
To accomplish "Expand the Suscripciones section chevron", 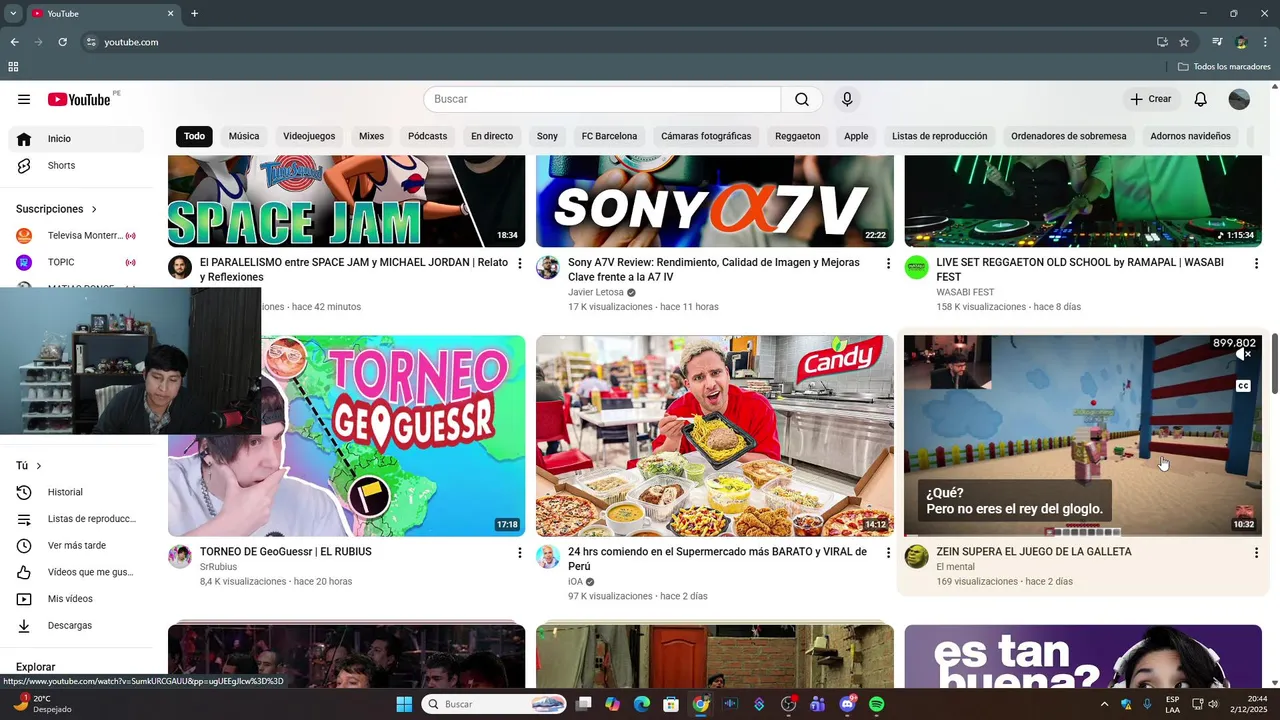I will 94,209.
